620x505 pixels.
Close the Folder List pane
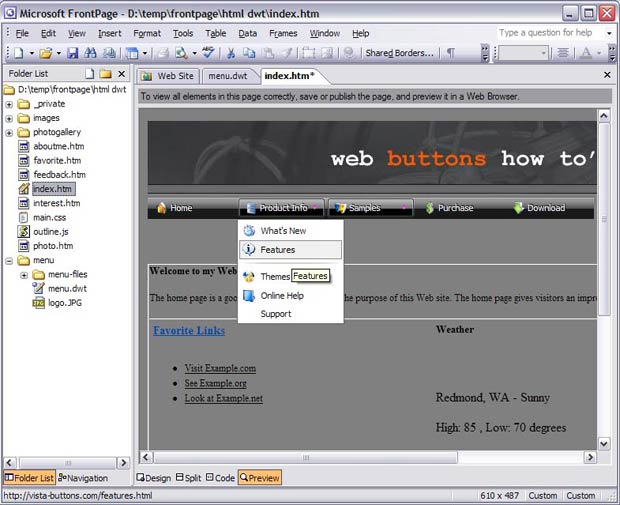click(x=122, y=74)
